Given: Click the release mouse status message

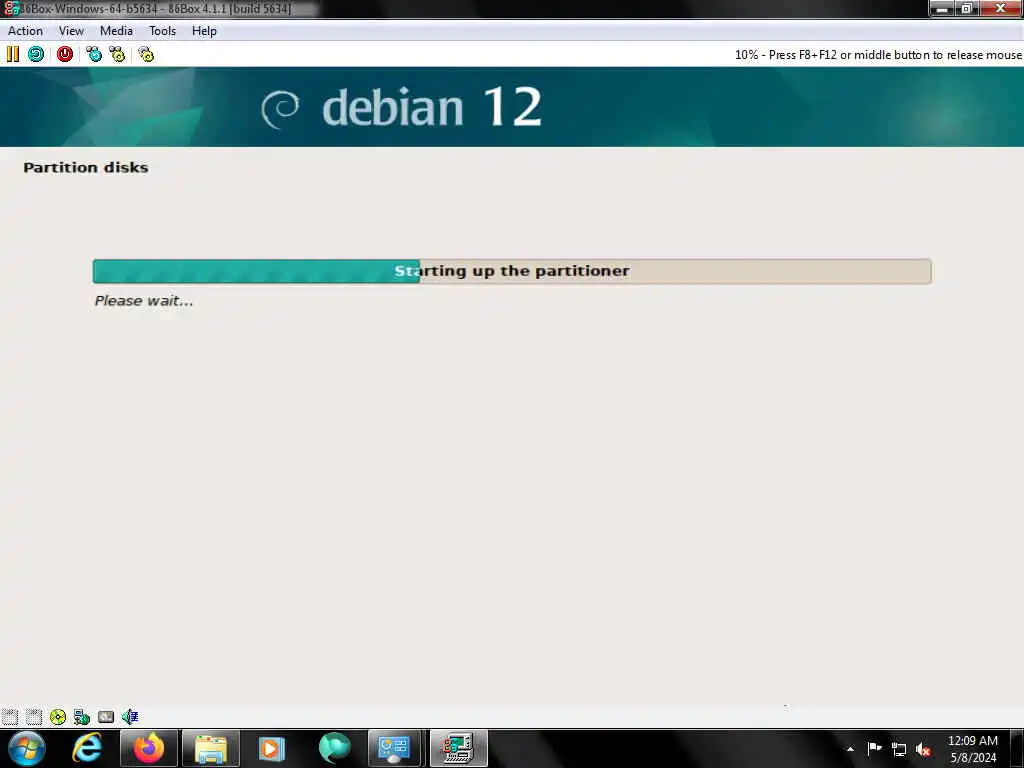Looking at the screenshot, I should point(878,55).
